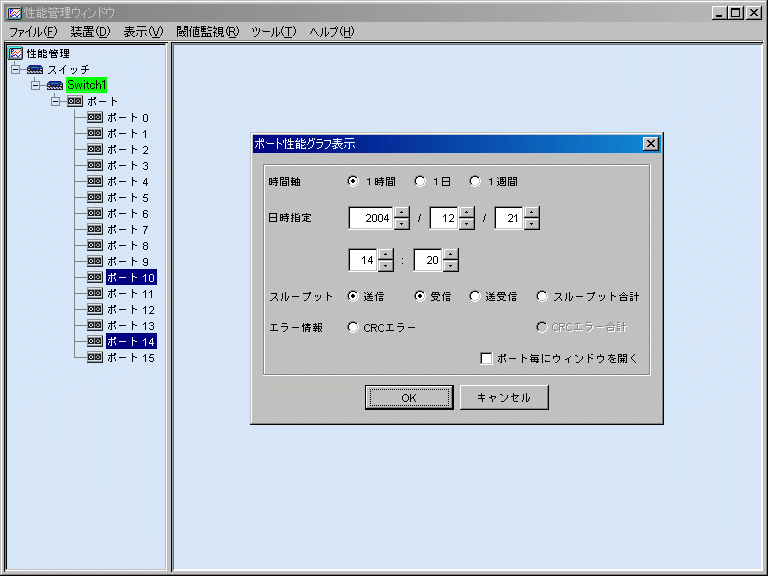Click the port icon beside ポート 0

pos(95,118)
